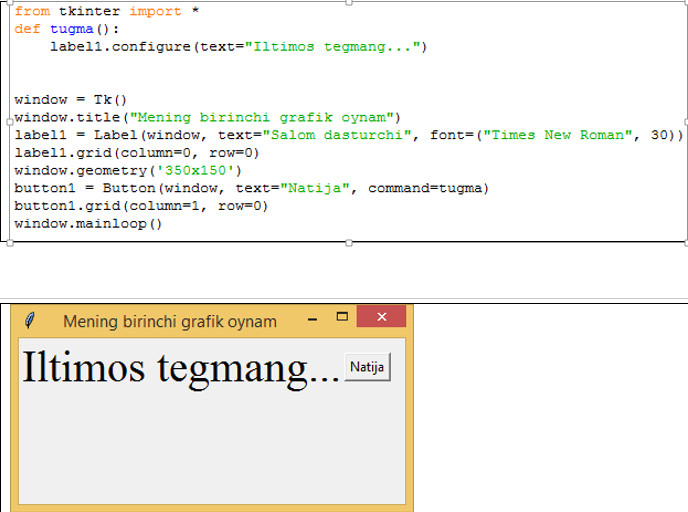
Task: Select the top-left resize handle of code image
Action: coord(9,2)
